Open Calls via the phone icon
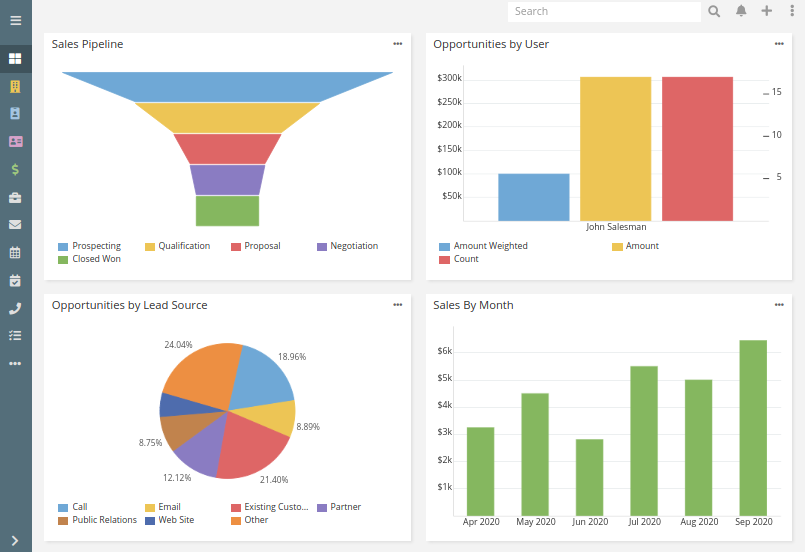The image size is (805, 552). (15, 308)
